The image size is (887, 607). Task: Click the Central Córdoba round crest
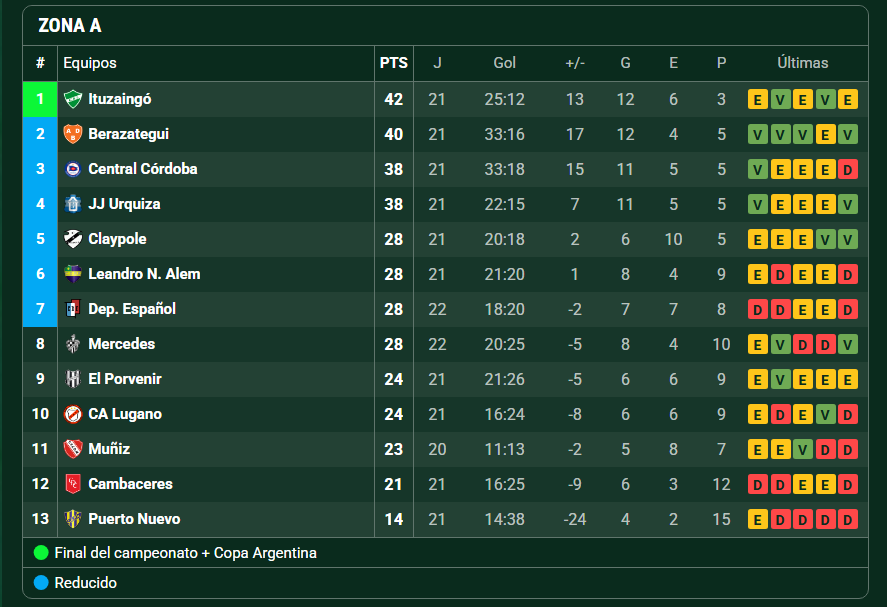[x=73, y=169]
